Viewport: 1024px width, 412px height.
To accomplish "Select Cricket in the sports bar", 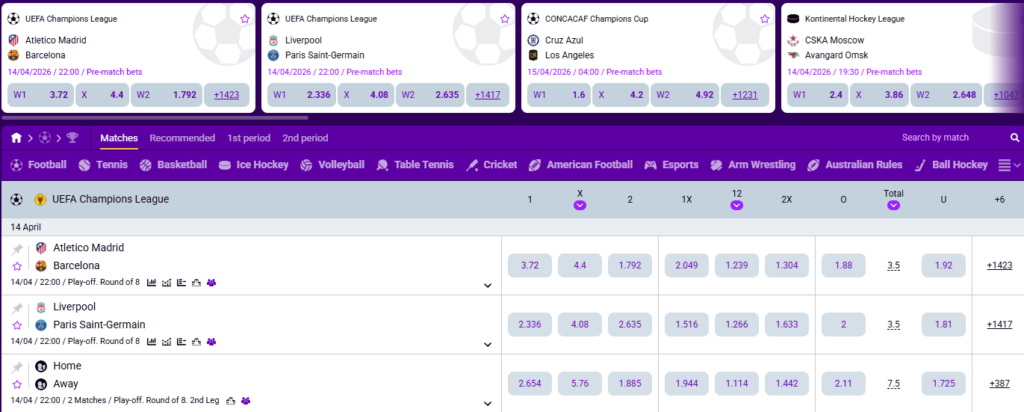I will pyautogui.click(x=491, y=165).
